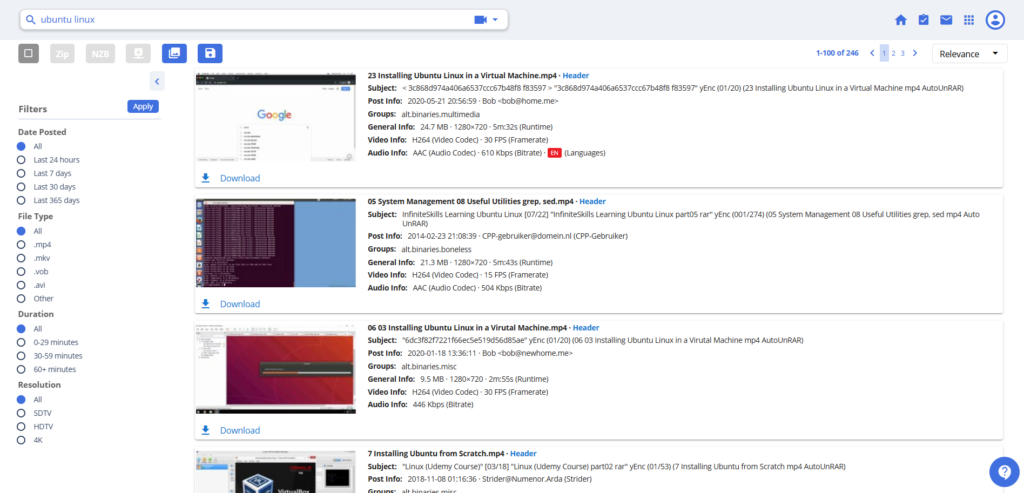The width and height of the screenshot is (1024, 493).
Task: Open Header link for 05 System Management
Action: (592, 201)
